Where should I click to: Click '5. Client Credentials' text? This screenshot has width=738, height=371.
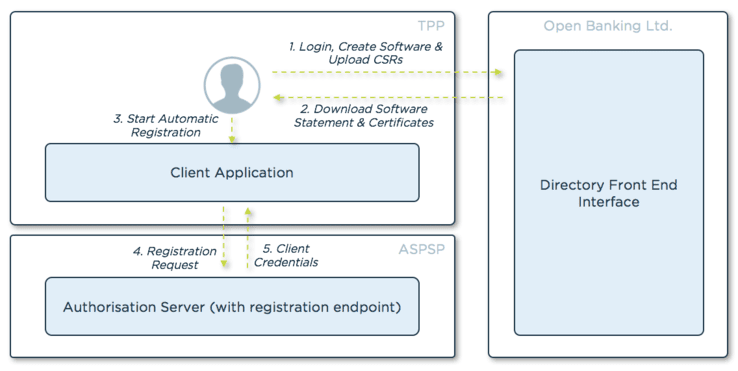[286, 256]
